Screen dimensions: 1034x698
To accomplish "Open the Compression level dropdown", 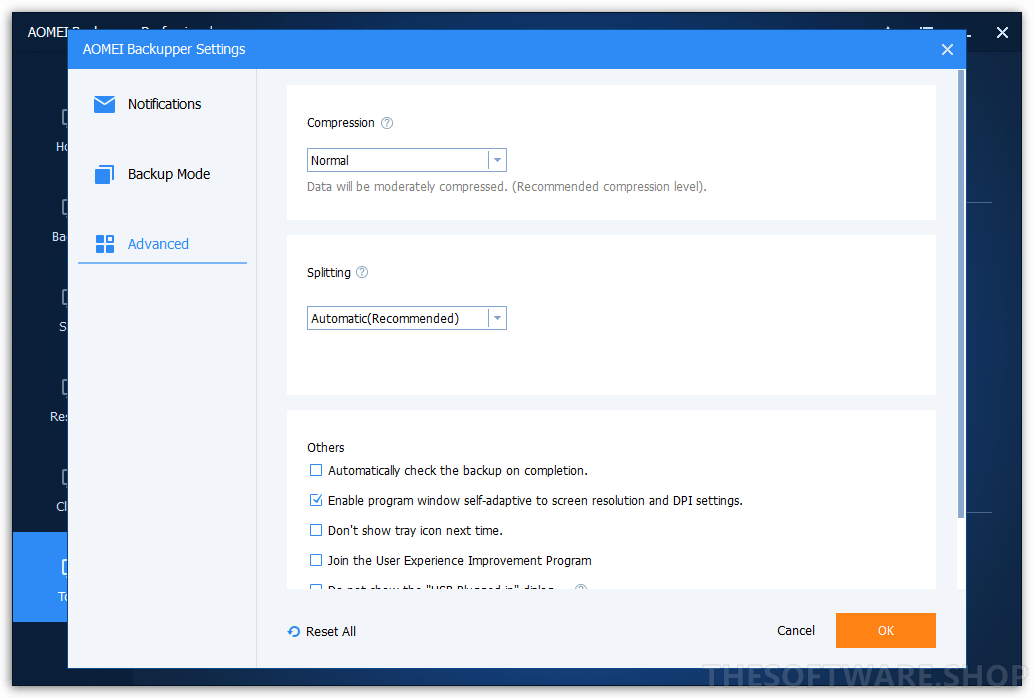I will pyautogui.click(x=406, y=160).
